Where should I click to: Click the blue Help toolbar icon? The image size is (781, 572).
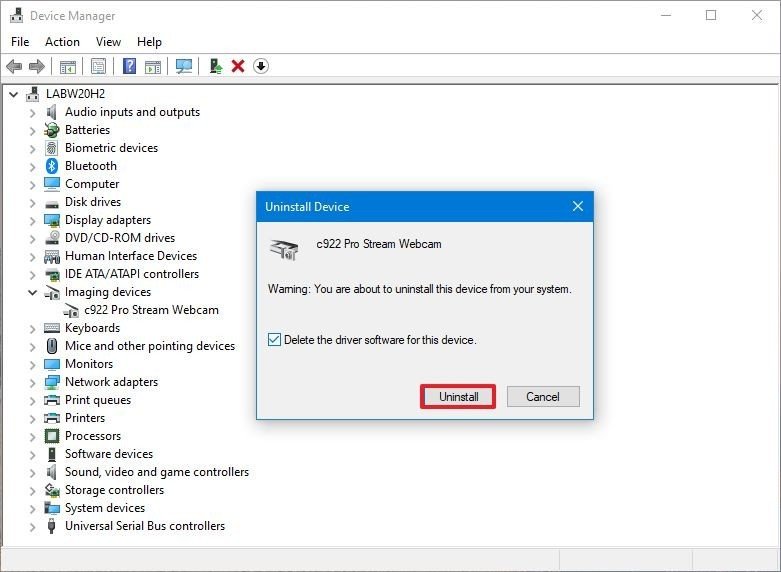pos(130,66)
